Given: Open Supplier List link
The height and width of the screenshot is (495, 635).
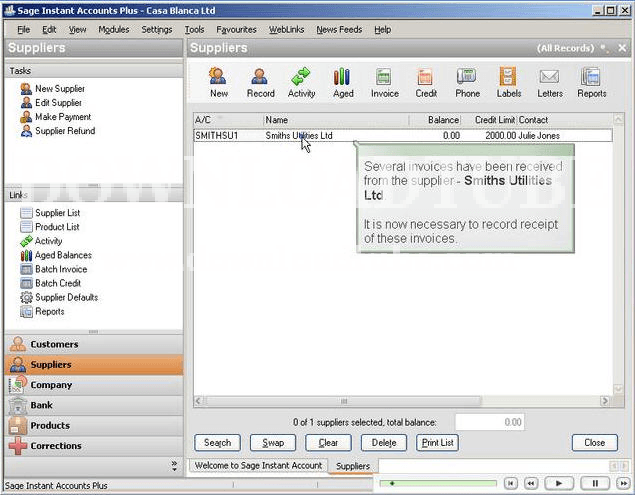Looking at the screenshot, I should click(50, 213).
